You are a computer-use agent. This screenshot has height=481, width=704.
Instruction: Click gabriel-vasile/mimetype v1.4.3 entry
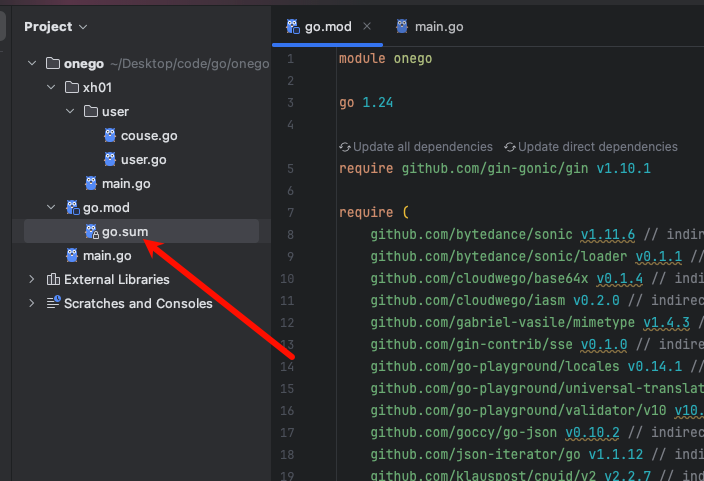tap(530, 322)
